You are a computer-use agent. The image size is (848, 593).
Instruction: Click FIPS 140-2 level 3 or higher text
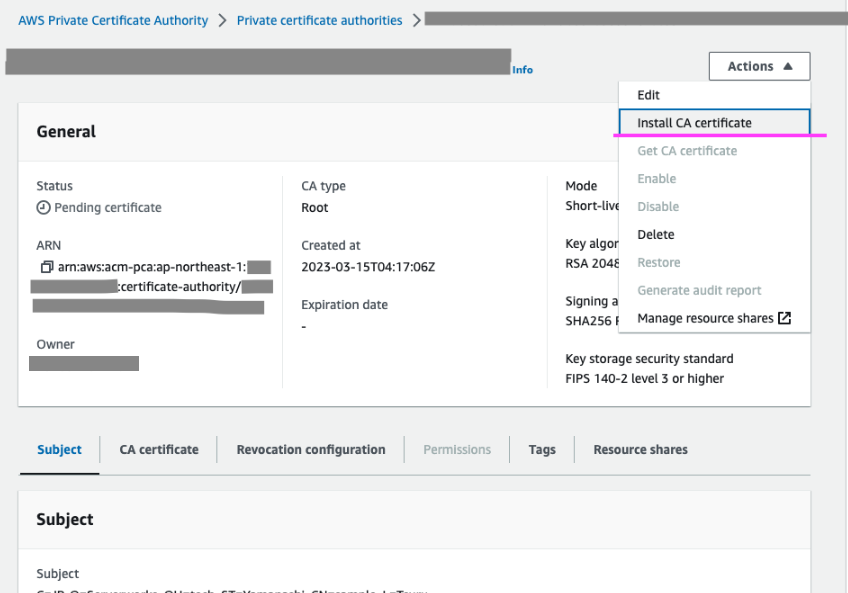645,379
